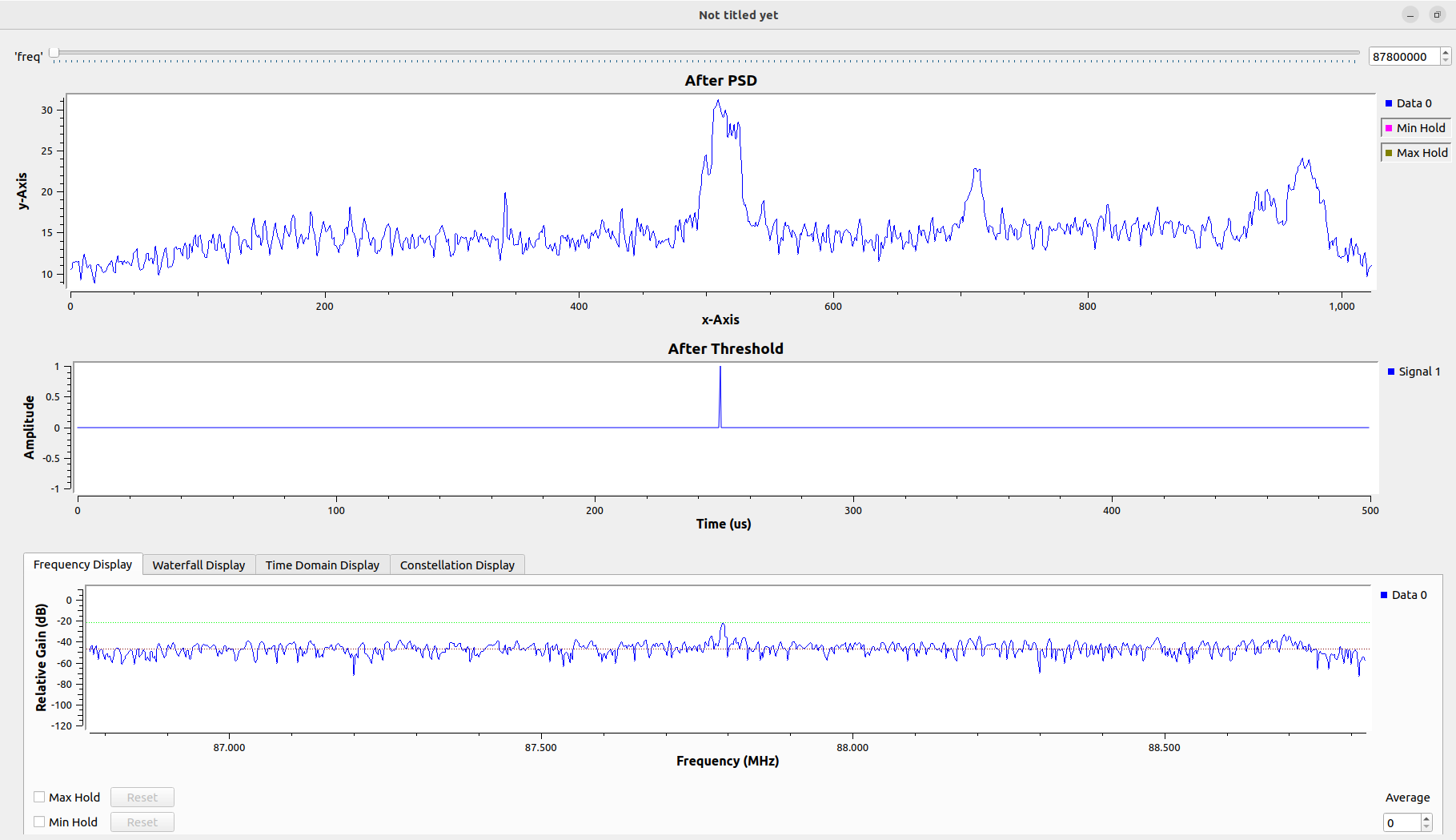This screenshot has height=840, width=1456.
Task: Click Reset button next to Max Hold
Action: [x=142, y=798]
